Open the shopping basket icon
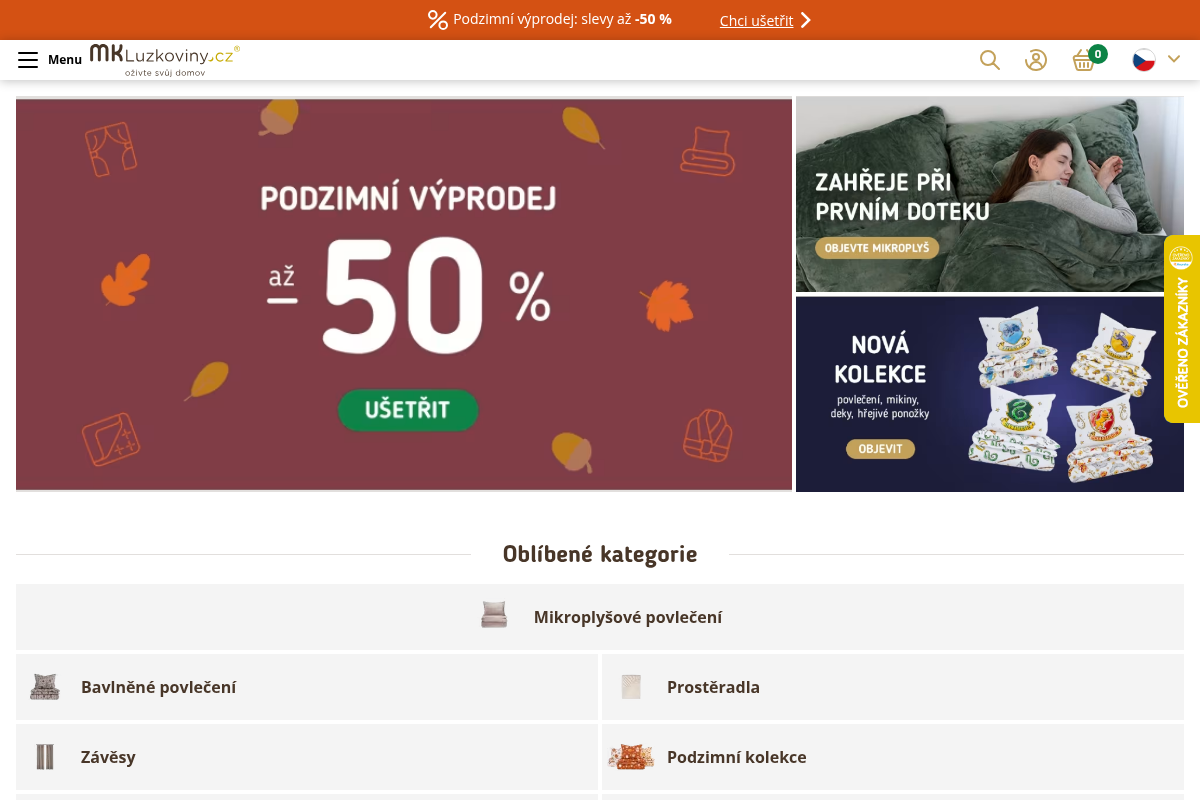Image resolution: width=1200 pixels, height=800 pixels. coord(1084,61)
